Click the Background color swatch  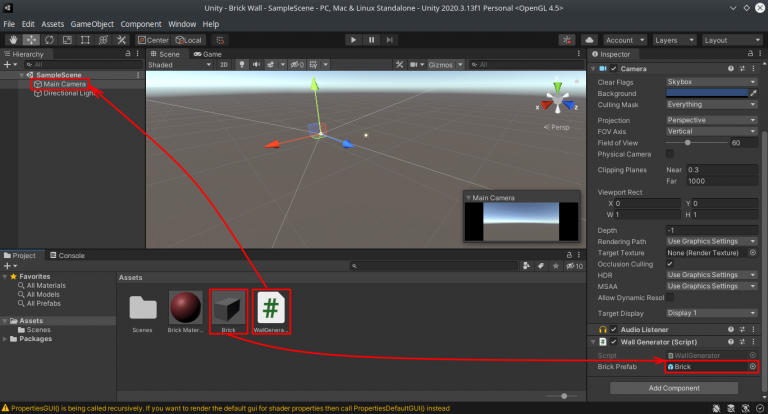click(706, 93)
